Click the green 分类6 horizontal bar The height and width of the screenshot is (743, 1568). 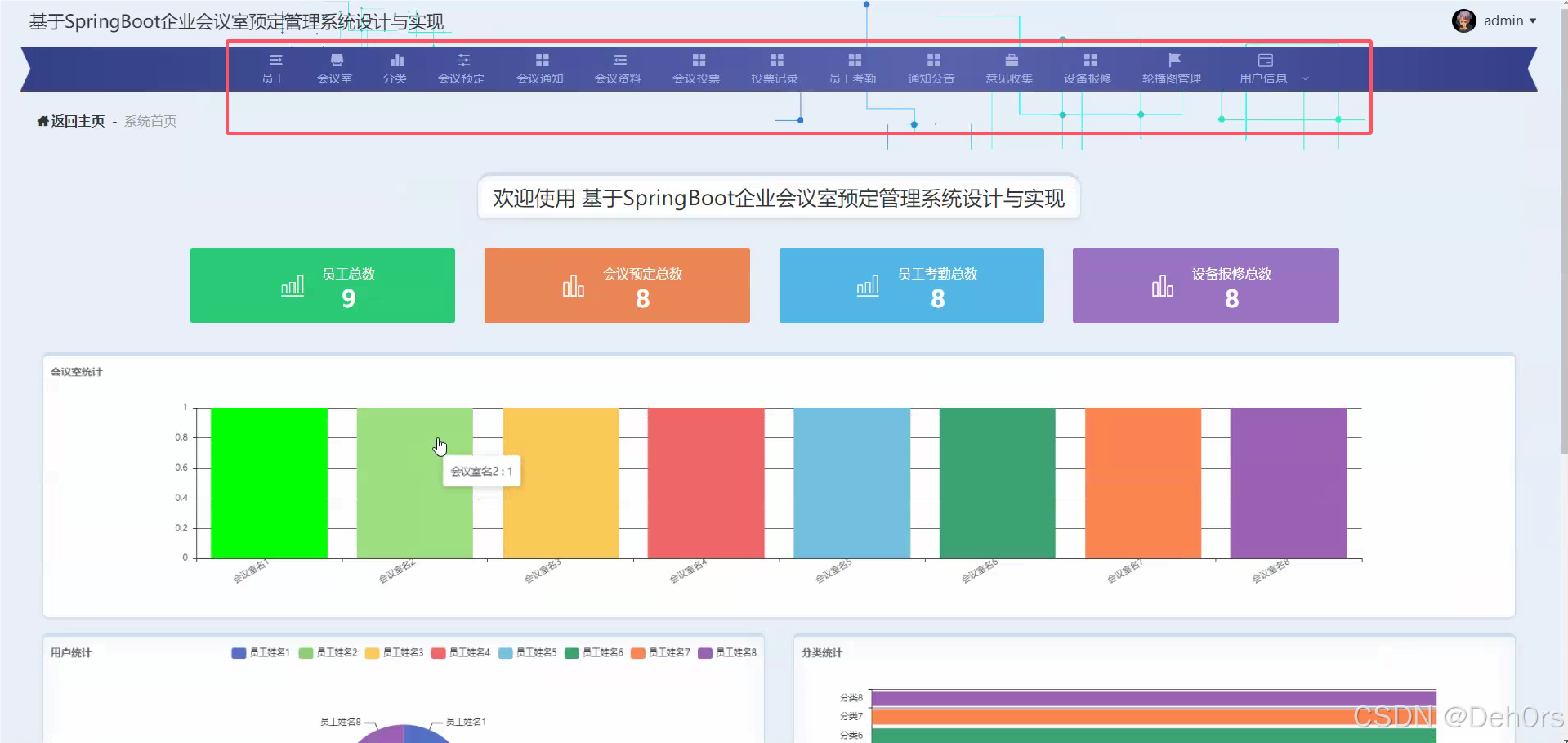pos(1154,736)
